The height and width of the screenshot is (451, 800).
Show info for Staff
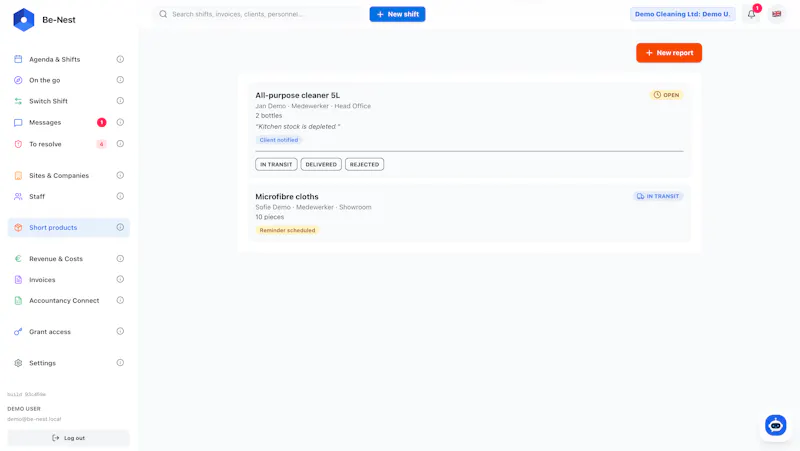pos(120,196)
